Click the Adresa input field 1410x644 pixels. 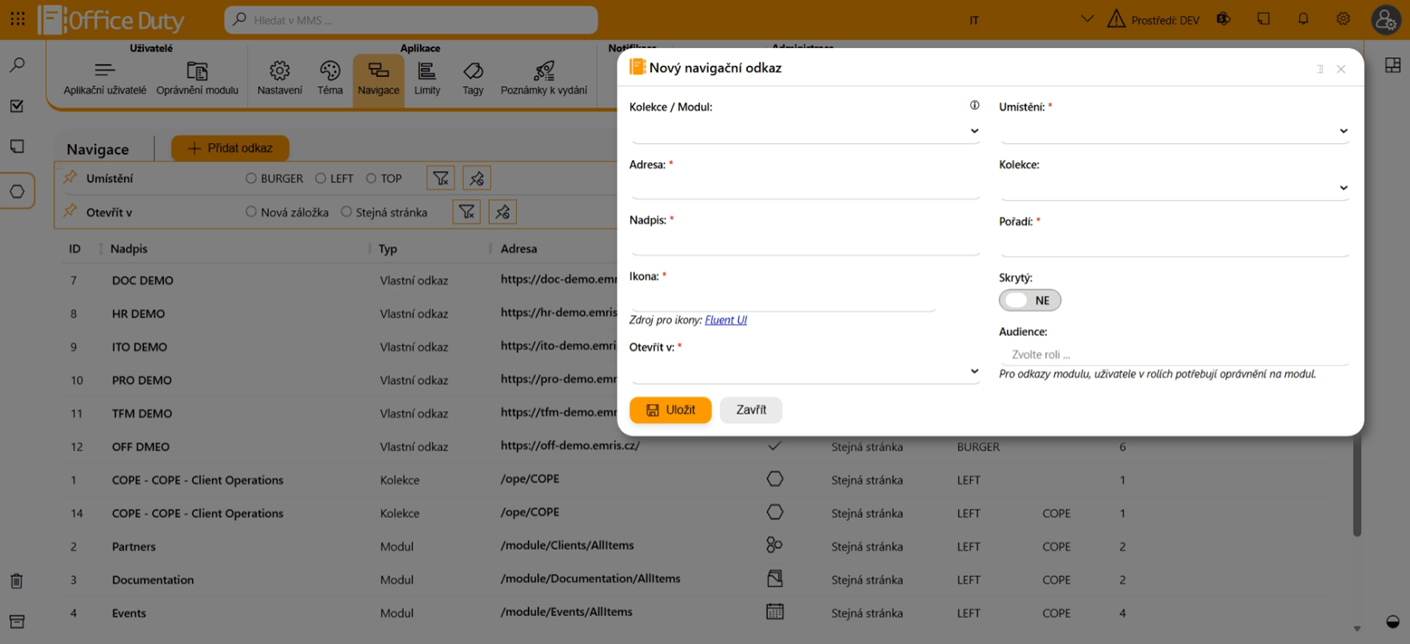(x=805, y=187)
